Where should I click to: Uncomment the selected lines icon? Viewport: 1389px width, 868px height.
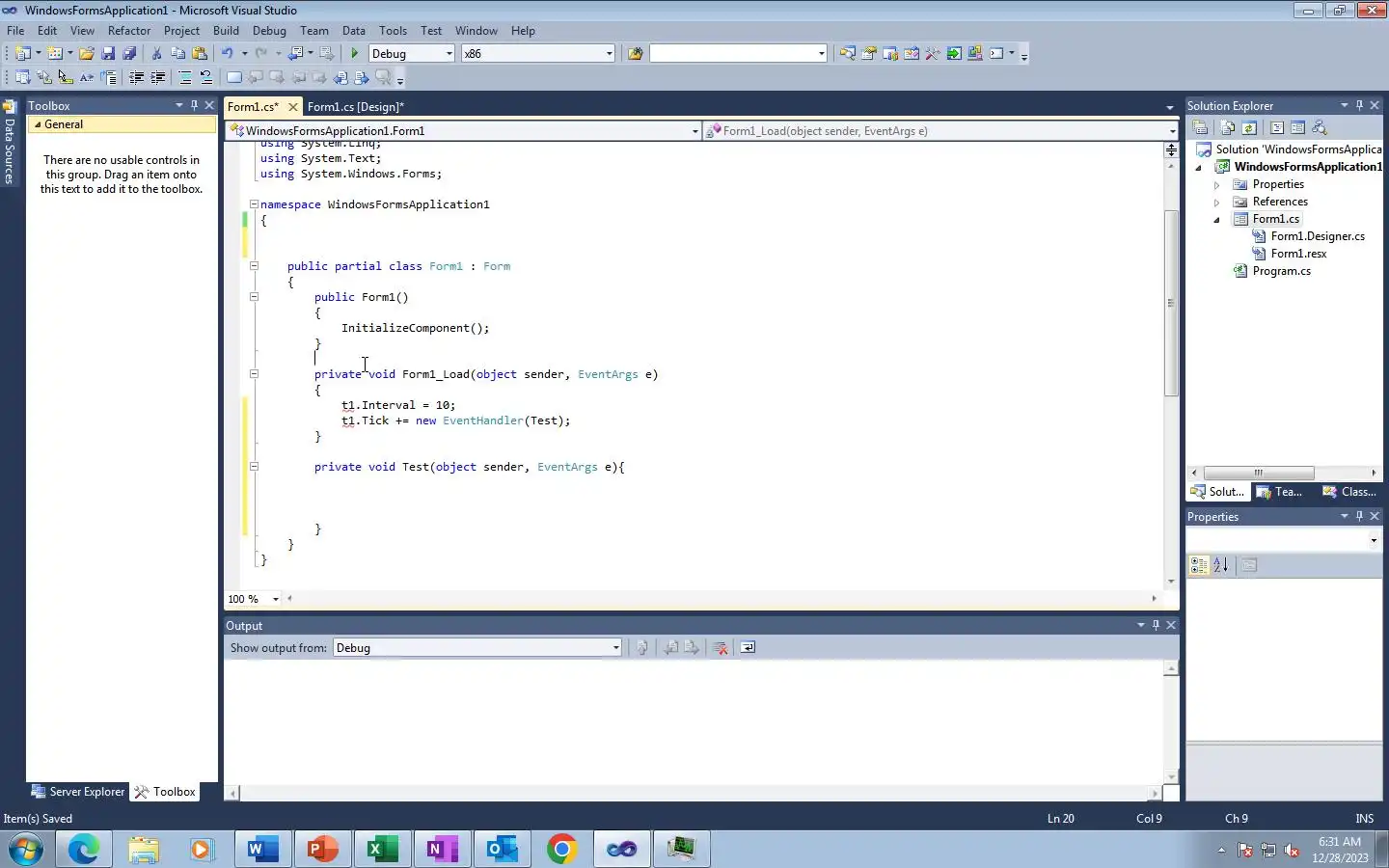tap(205, 78)
